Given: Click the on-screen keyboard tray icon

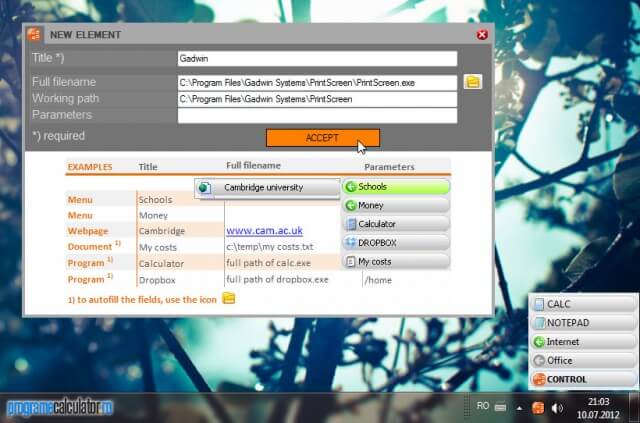Looking at the screenshot, I should point(500,407).
